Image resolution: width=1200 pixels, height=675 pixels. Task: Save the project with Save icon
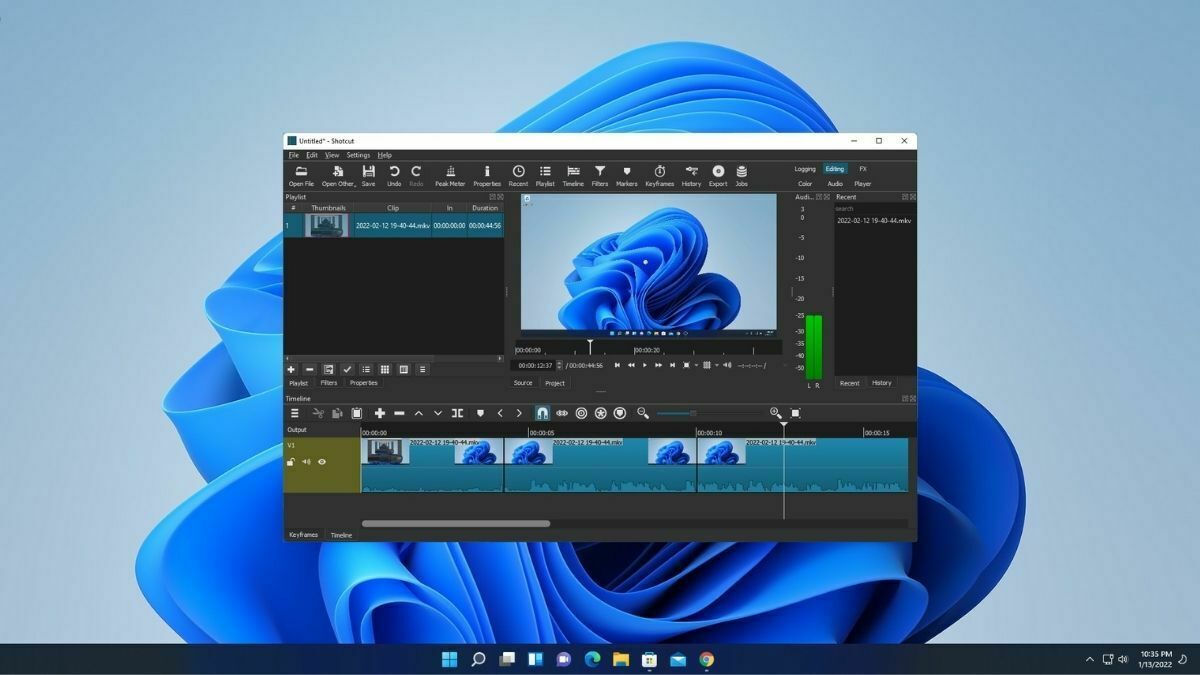(368, 172)
